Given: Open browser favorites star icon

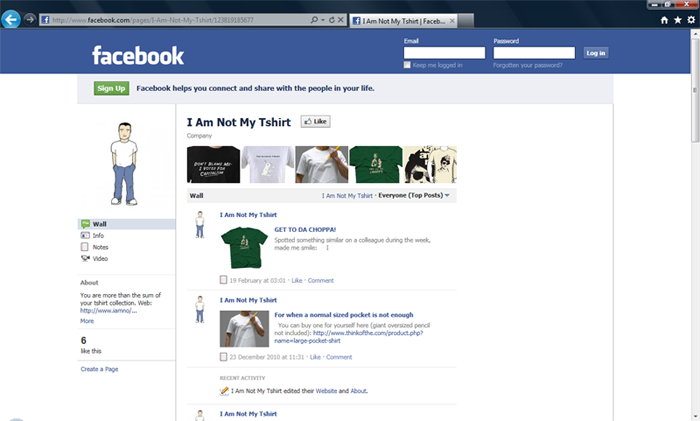Looking at the screenshot, I should (x=679, y=19).
